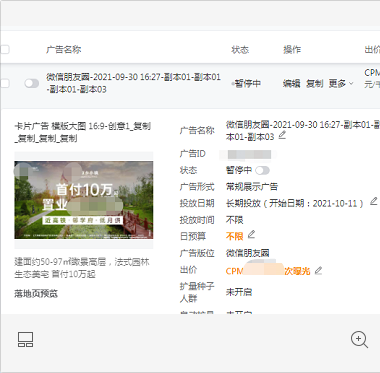Click the 操作 column header
Image resolution: width=380 pixels, height=373 pixels.
tap(292, 50)
